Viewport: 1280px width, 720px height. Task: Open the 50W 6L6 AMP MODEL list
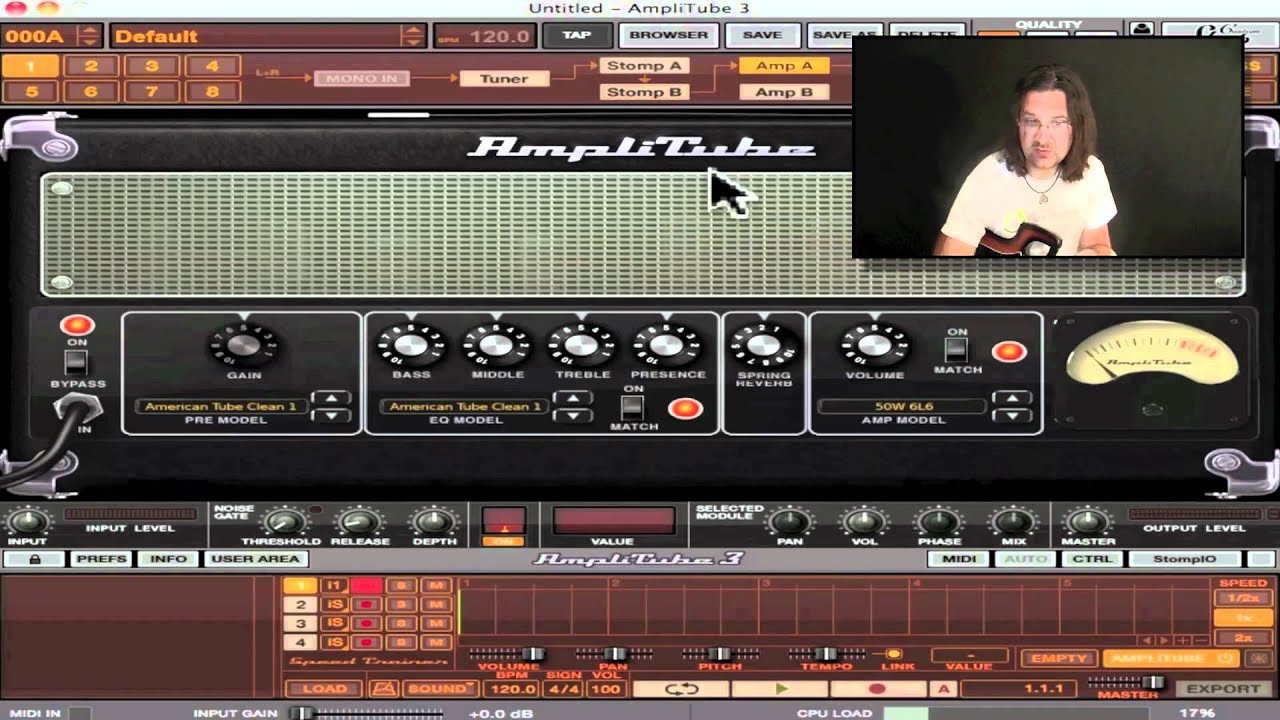[902, 406]
